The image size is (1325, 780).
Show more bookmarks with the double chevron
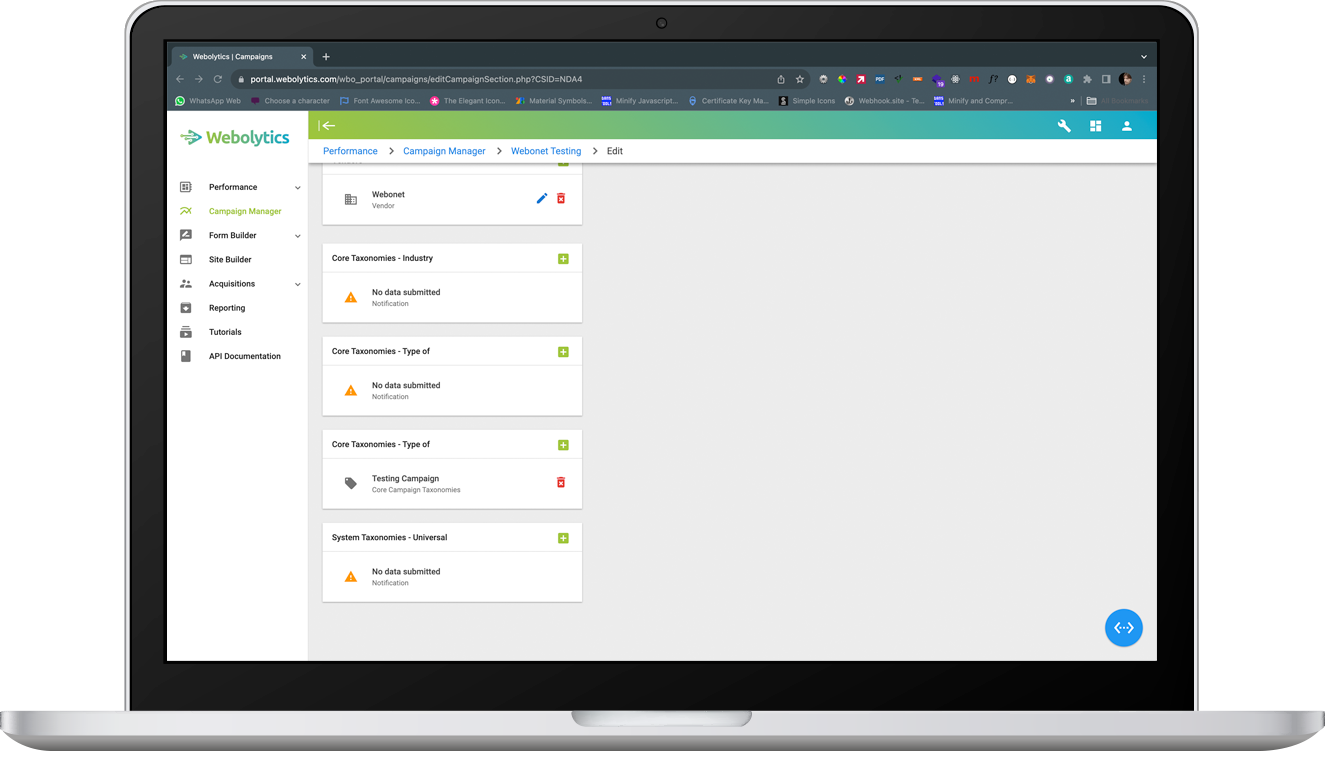(1072, 101)
